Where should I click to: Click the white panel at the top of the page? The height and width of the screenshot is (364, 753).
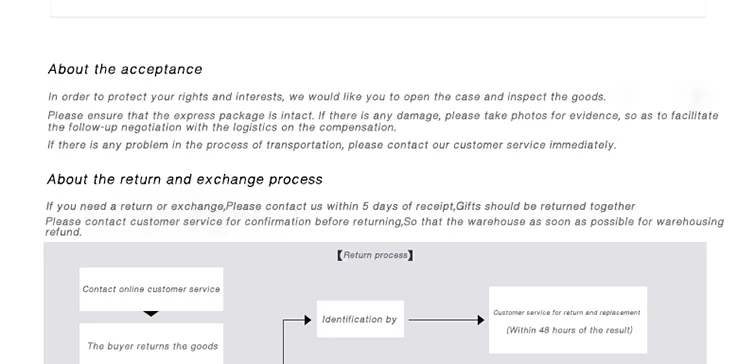click(378, 8)
